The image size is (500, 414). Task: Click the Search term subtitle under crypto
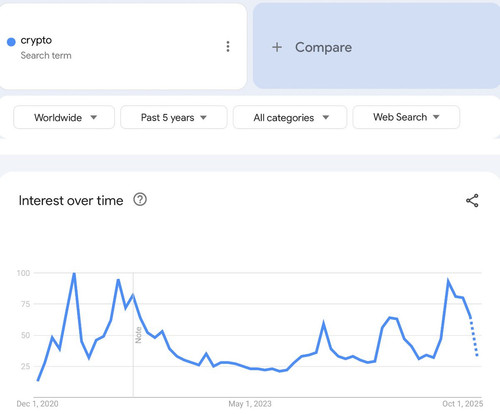coord(46,55)
